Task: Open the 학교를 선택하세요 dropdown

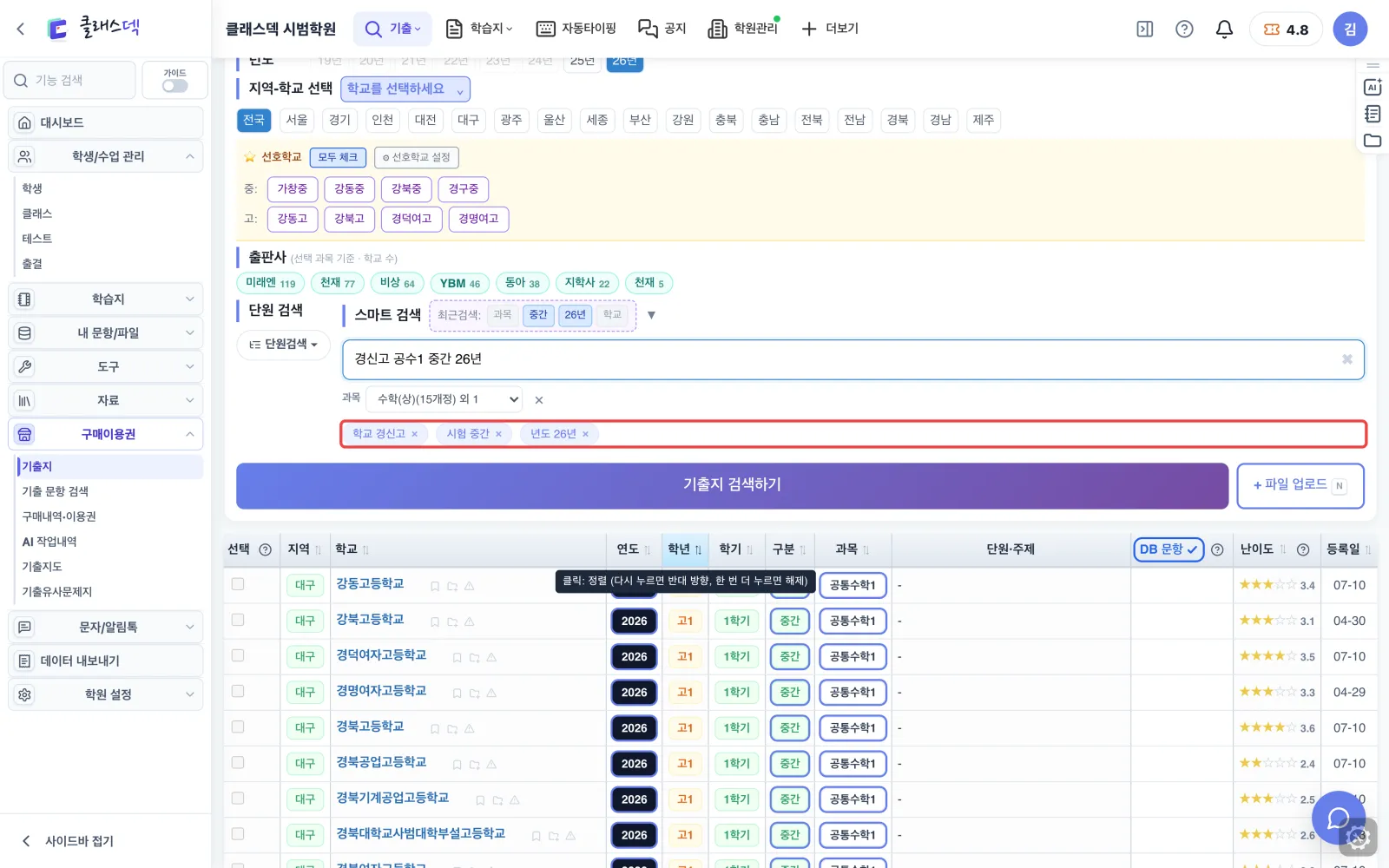Action: tap(405, 89)
